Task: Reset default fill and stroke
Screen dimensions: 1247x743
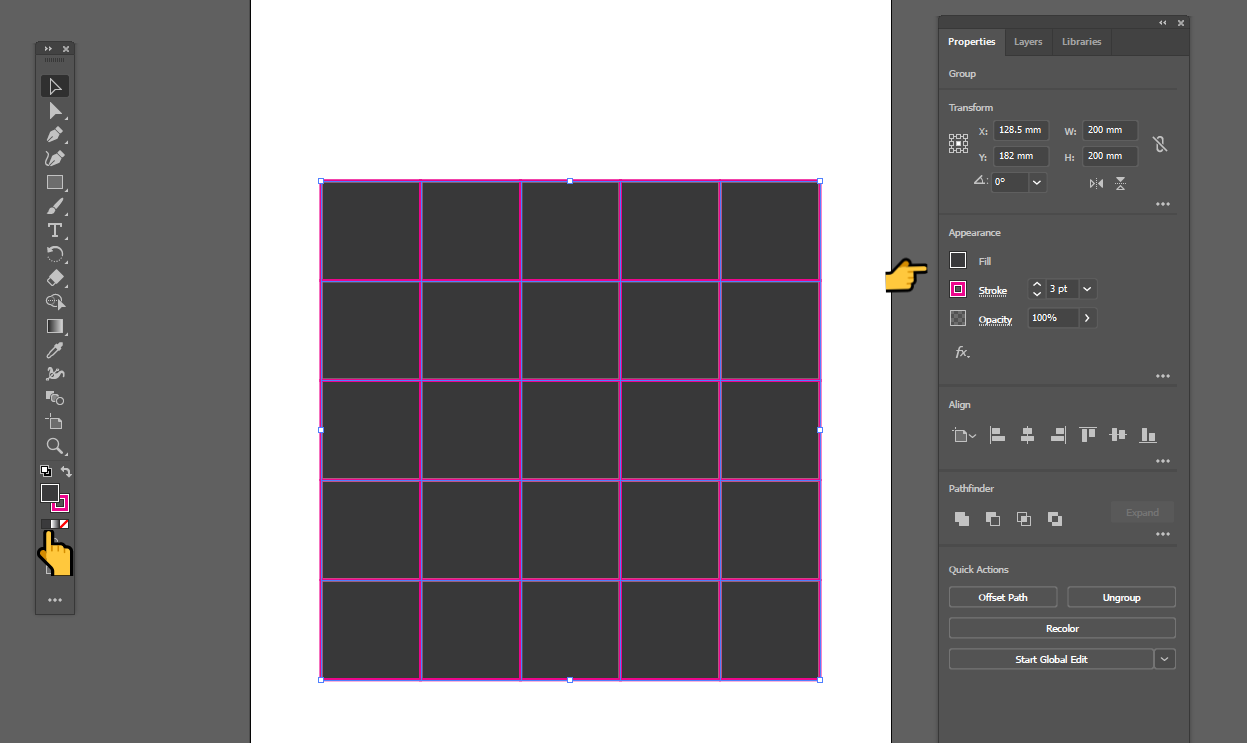Action: click(46, 471)
